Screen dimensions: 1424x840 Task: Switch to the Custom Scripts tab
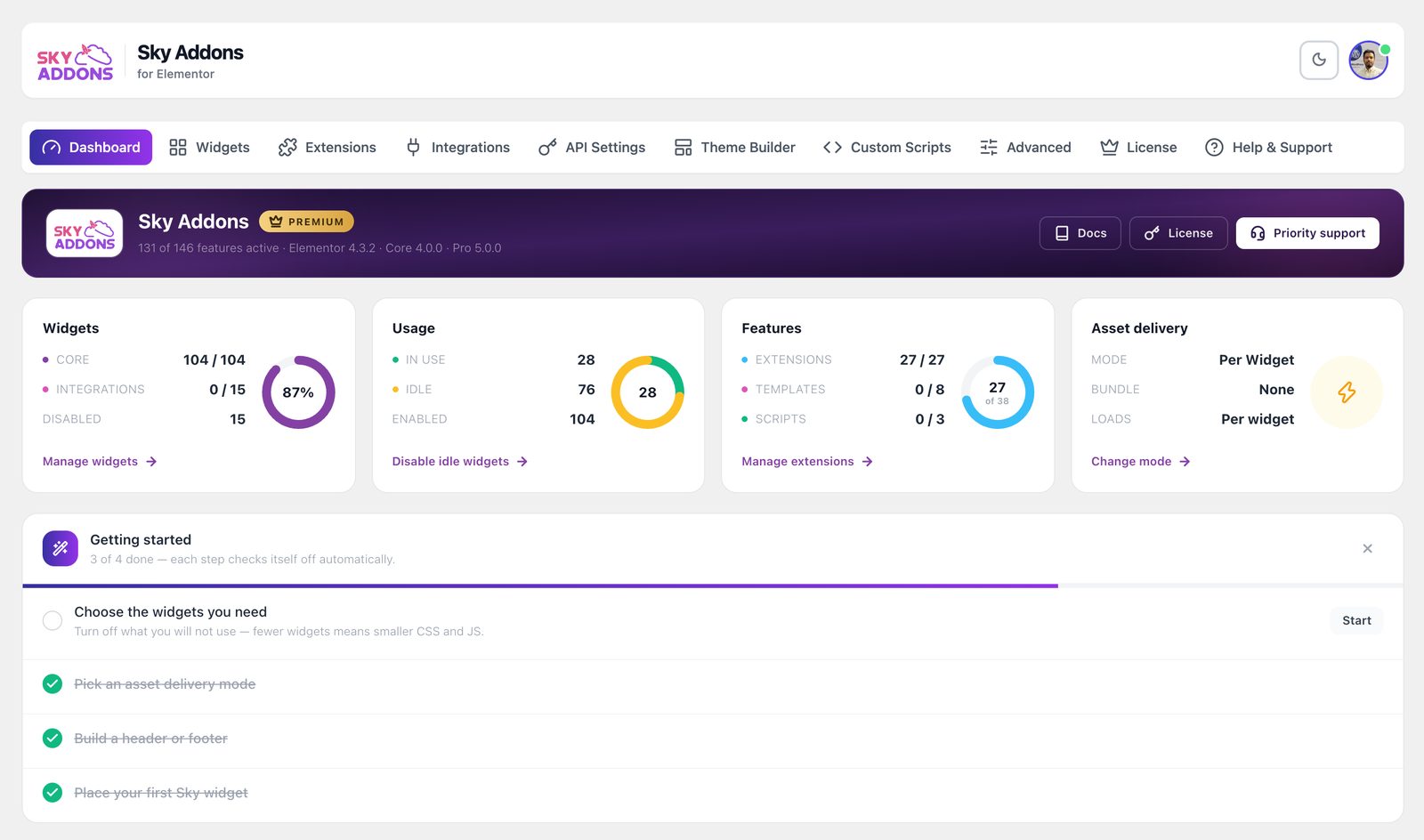point(887,148)
